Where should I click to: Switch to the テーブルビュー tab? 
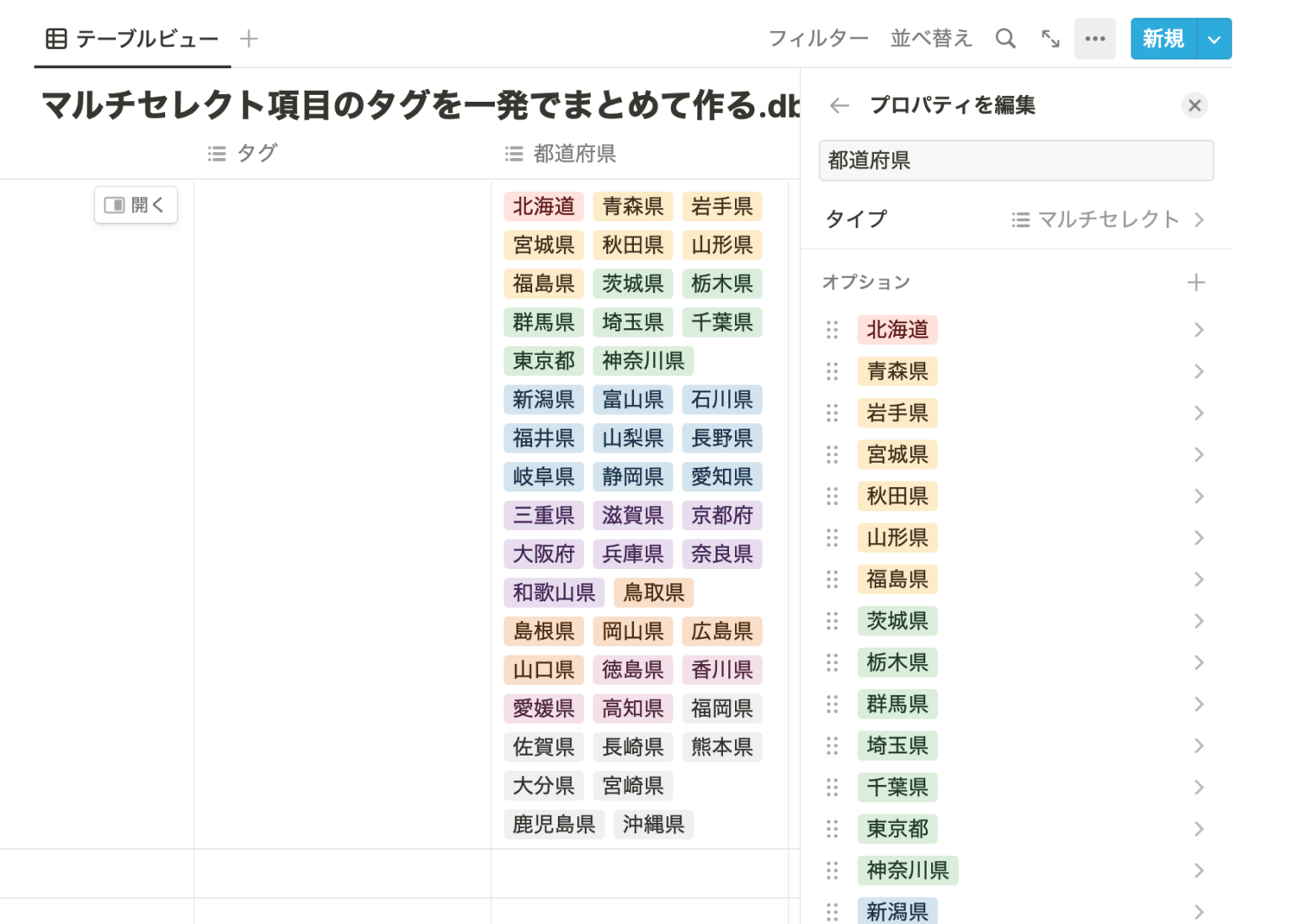click(146, 38)
